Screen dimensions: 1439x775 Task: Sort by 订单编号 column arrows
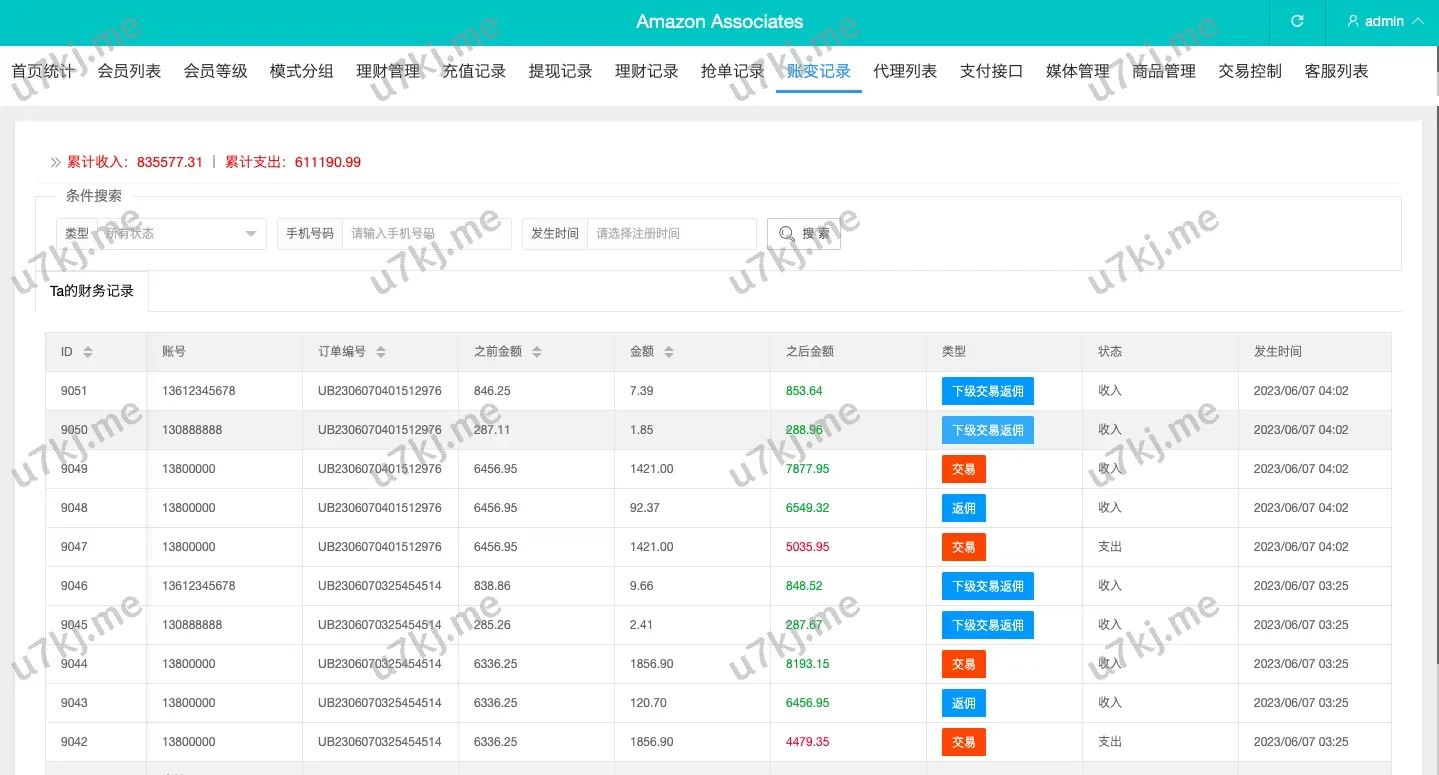381,352
